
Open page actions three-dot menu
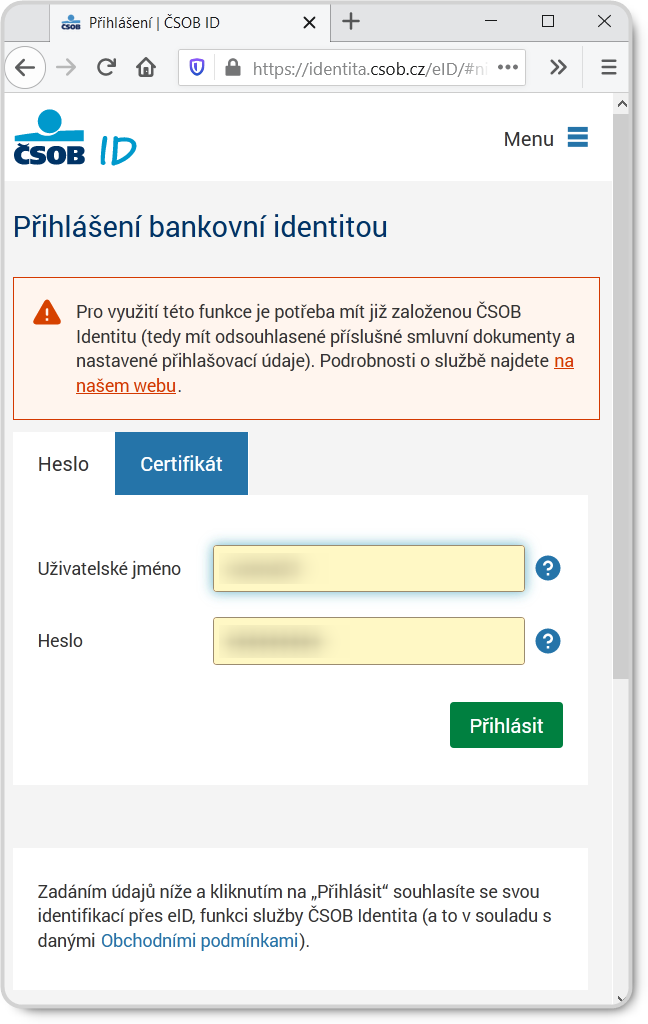click(508, 67)
